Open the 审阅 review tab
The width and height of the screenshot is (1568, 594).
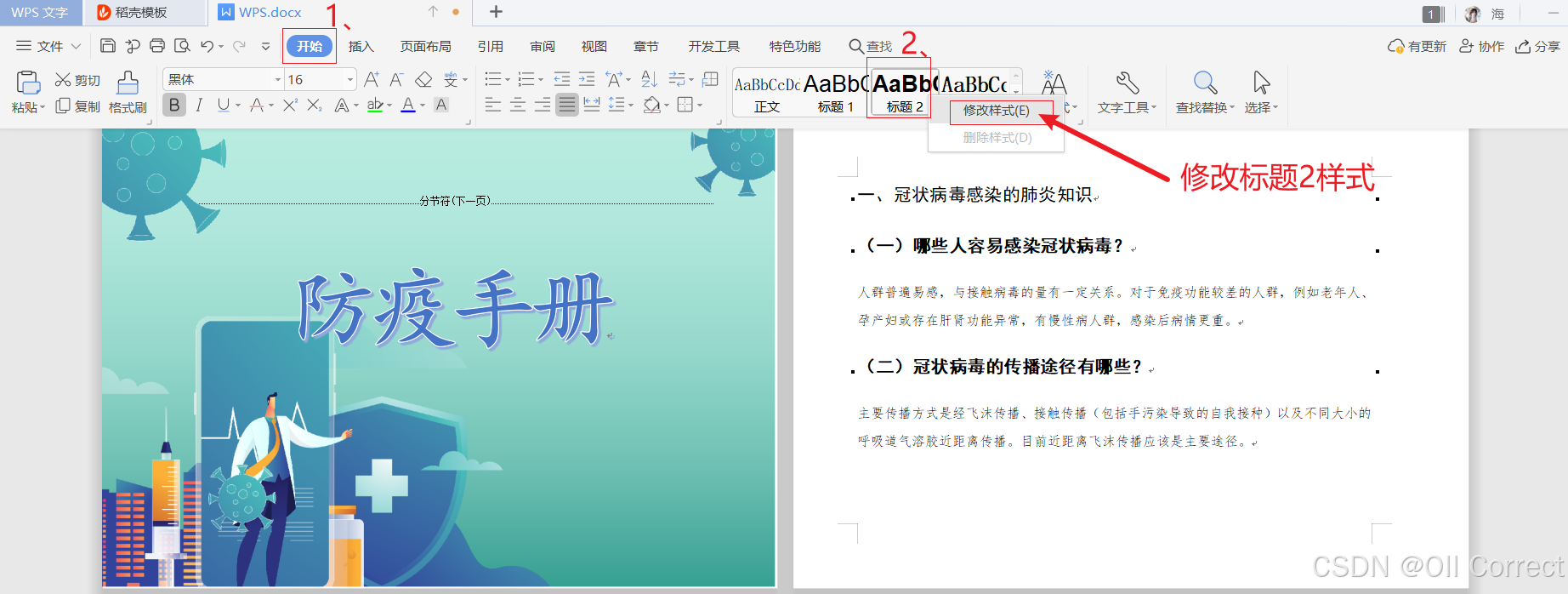543,46
